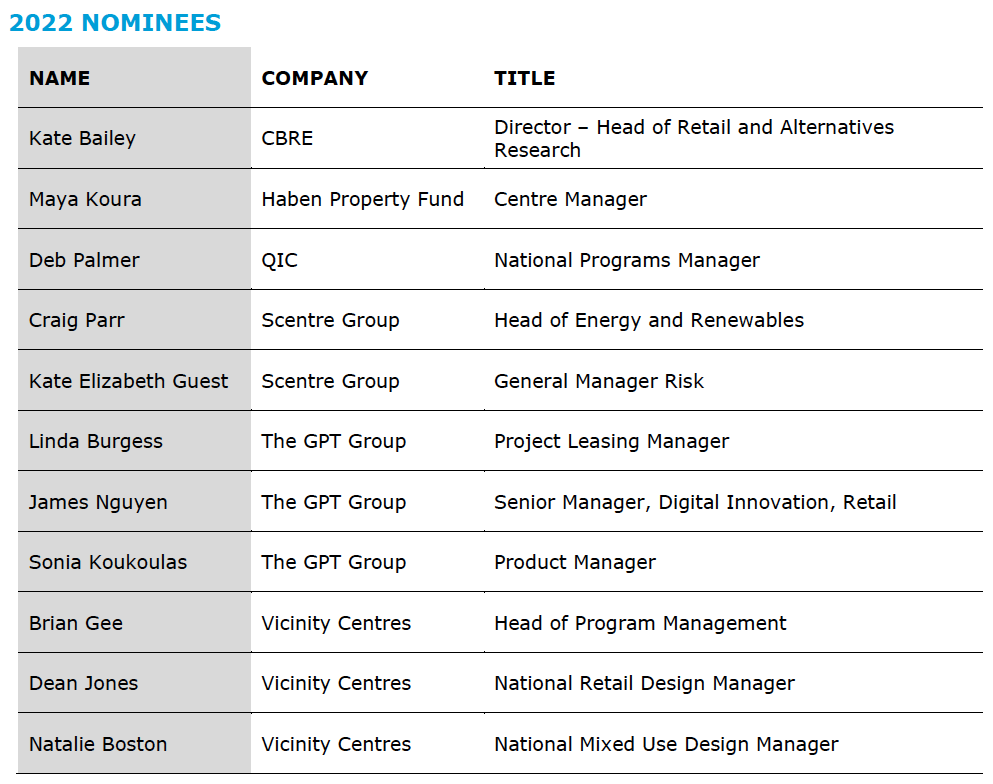Click Head of Energy and Renewables
The height and width of the screenshot is (784, 993).
[649, 321]
